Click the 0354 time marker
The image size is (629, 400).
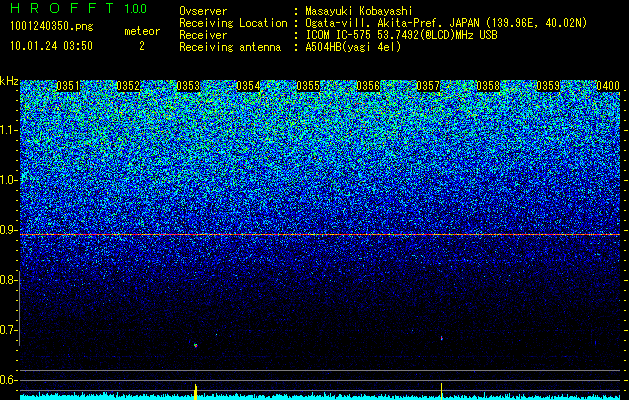click(x=248, y=86)
